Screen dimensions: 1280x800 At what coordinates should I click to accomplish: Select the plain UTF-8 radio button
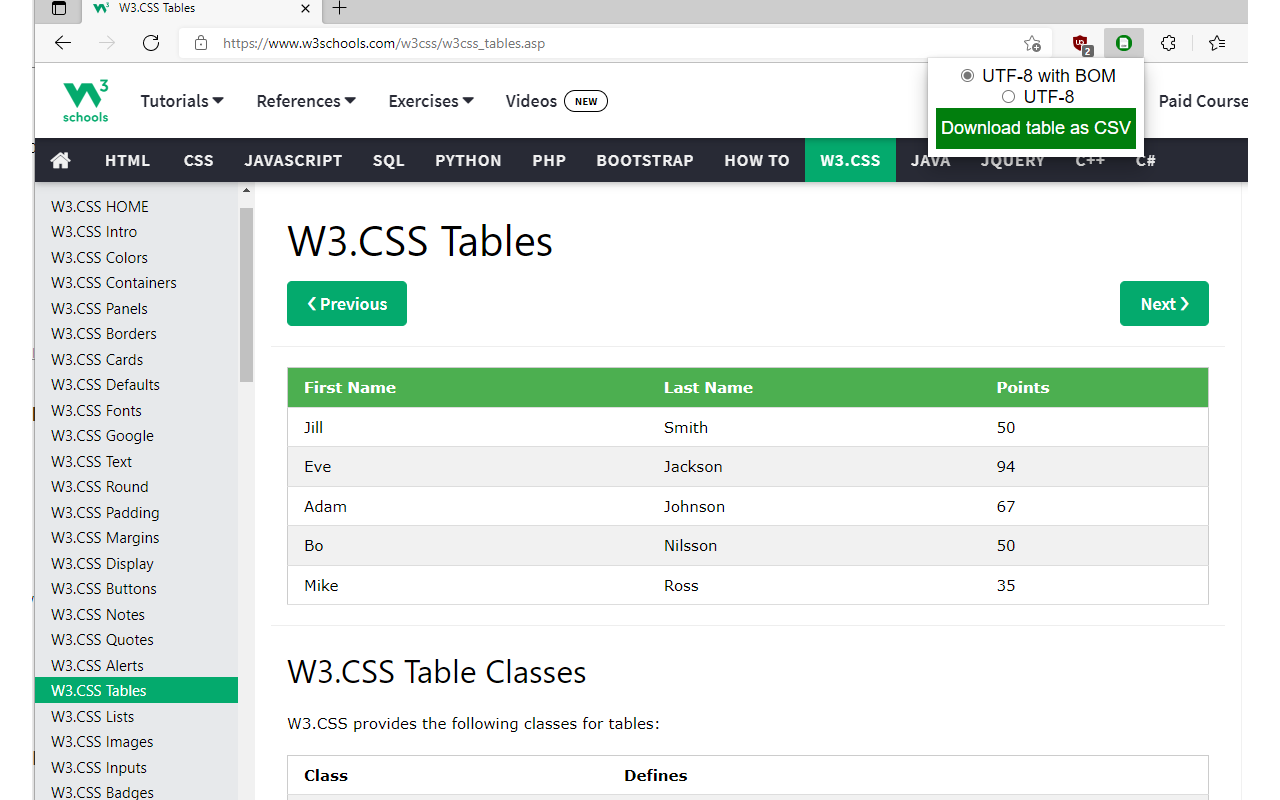[1008, 97]
